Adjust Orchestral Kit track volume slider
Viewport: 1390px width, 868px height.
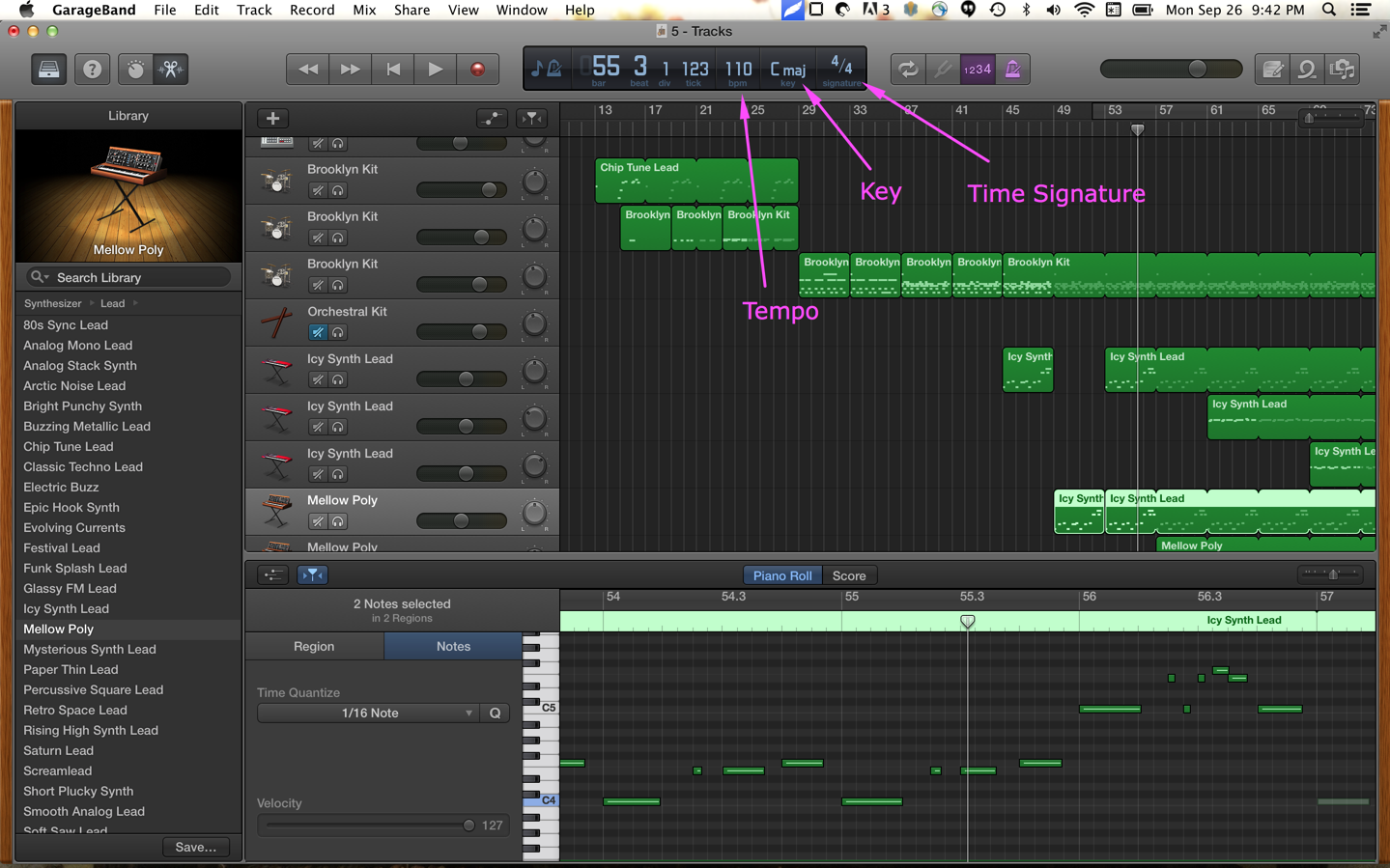coord(462,332)
